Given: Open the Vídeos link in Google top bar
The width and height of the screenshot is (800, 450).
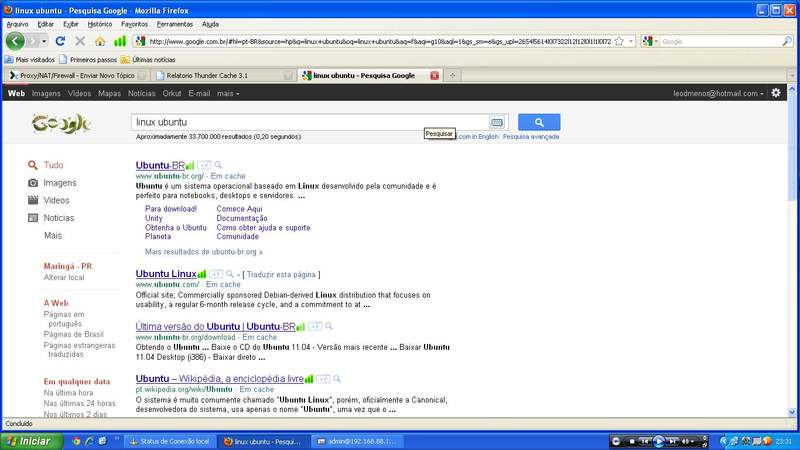Looking at the screenshot, I should coord(79,93).
